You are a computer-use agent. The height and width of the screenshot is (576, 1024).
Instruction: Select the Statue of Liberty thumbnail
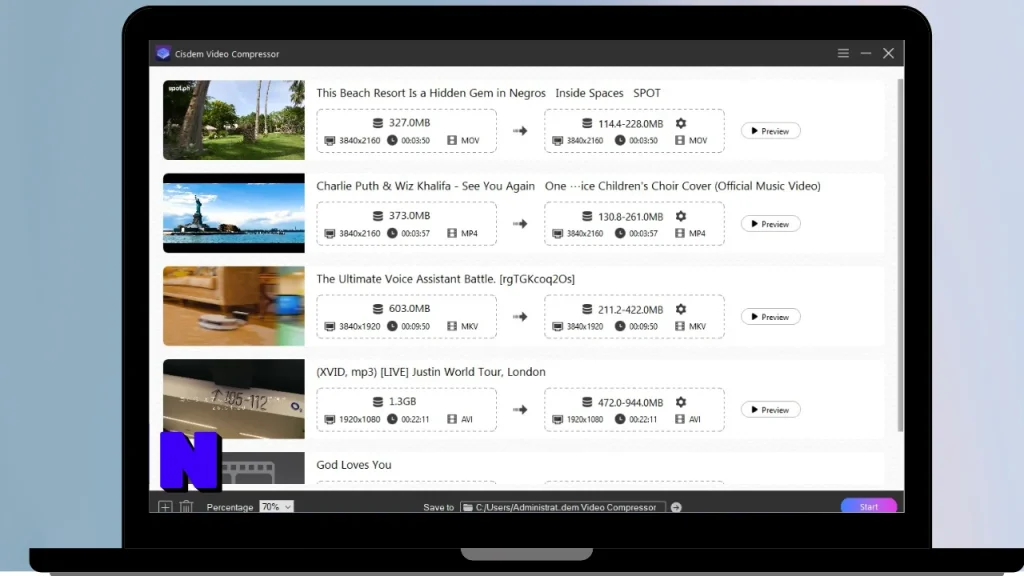(234, 213)
